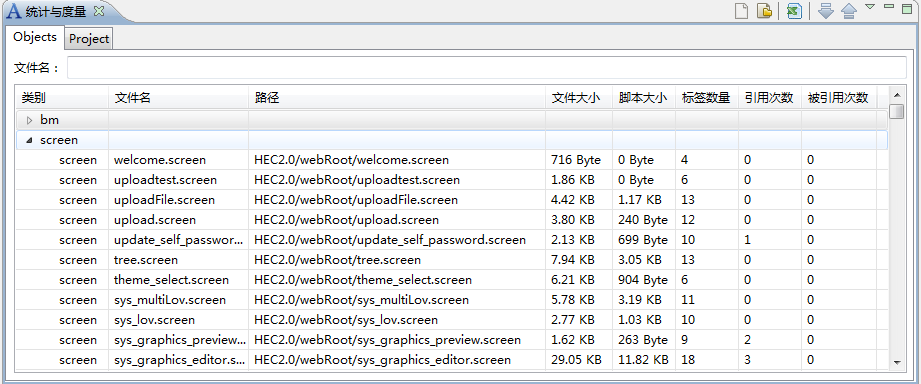Sort by 标签数量 column header
This screenshot has height=384, width=921.
pos(707,97)
